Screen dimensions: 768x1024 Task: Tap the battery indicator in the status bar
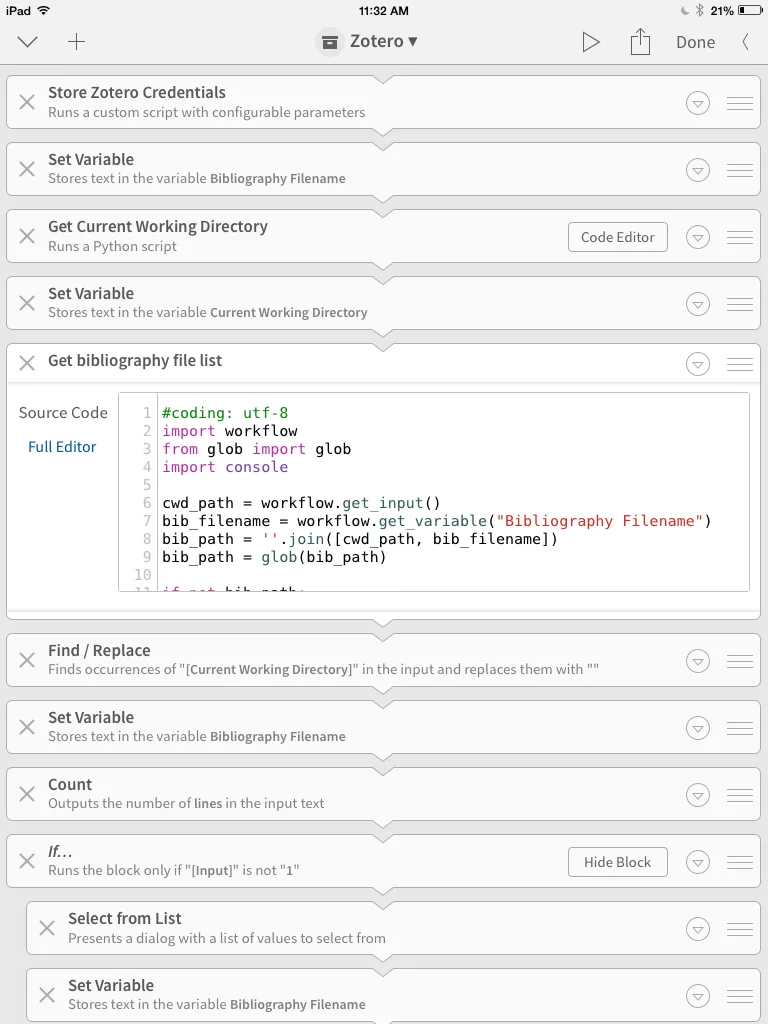click(x=750, y=10)
